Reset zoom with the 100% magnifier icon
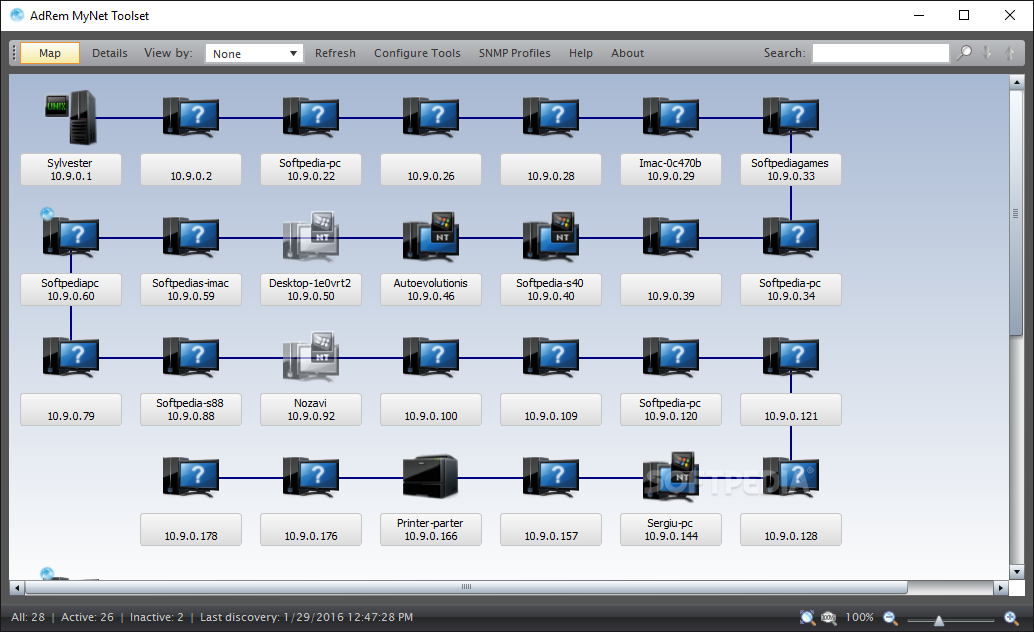 pos(828,617)
